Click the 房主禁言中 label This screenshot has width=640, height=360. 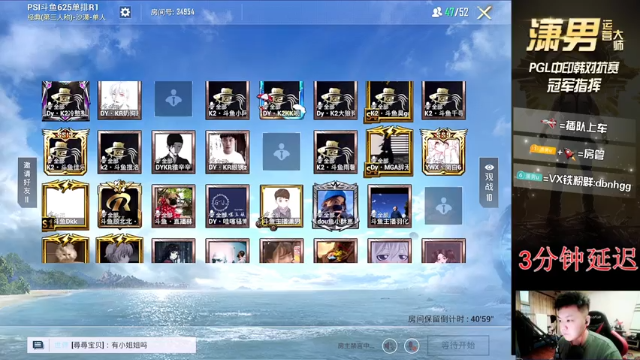coord(356,346)
